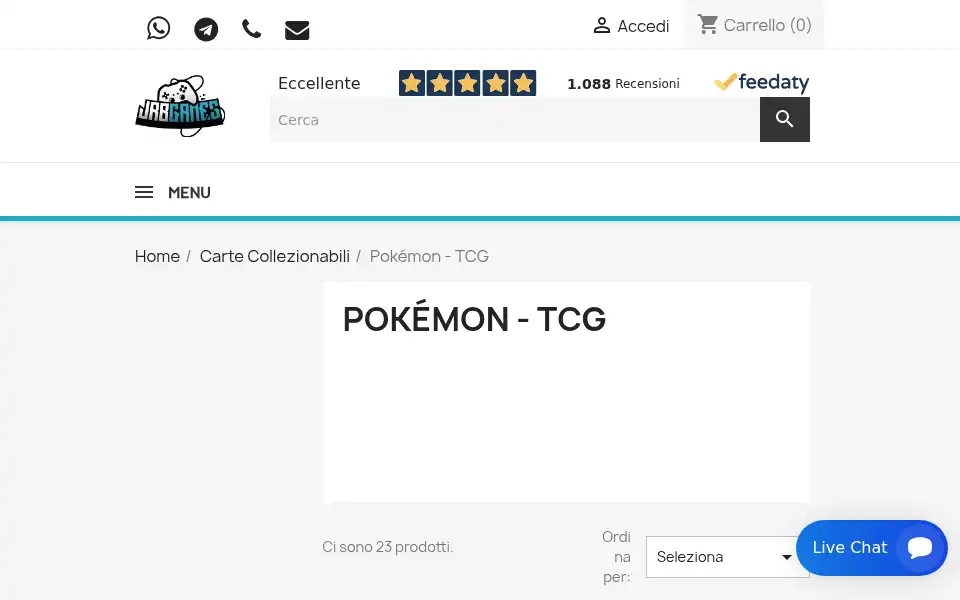Click Pokémon - TCG breadcrumb text
This screenshot has width=960, height=600.
[x=429, y=256]
